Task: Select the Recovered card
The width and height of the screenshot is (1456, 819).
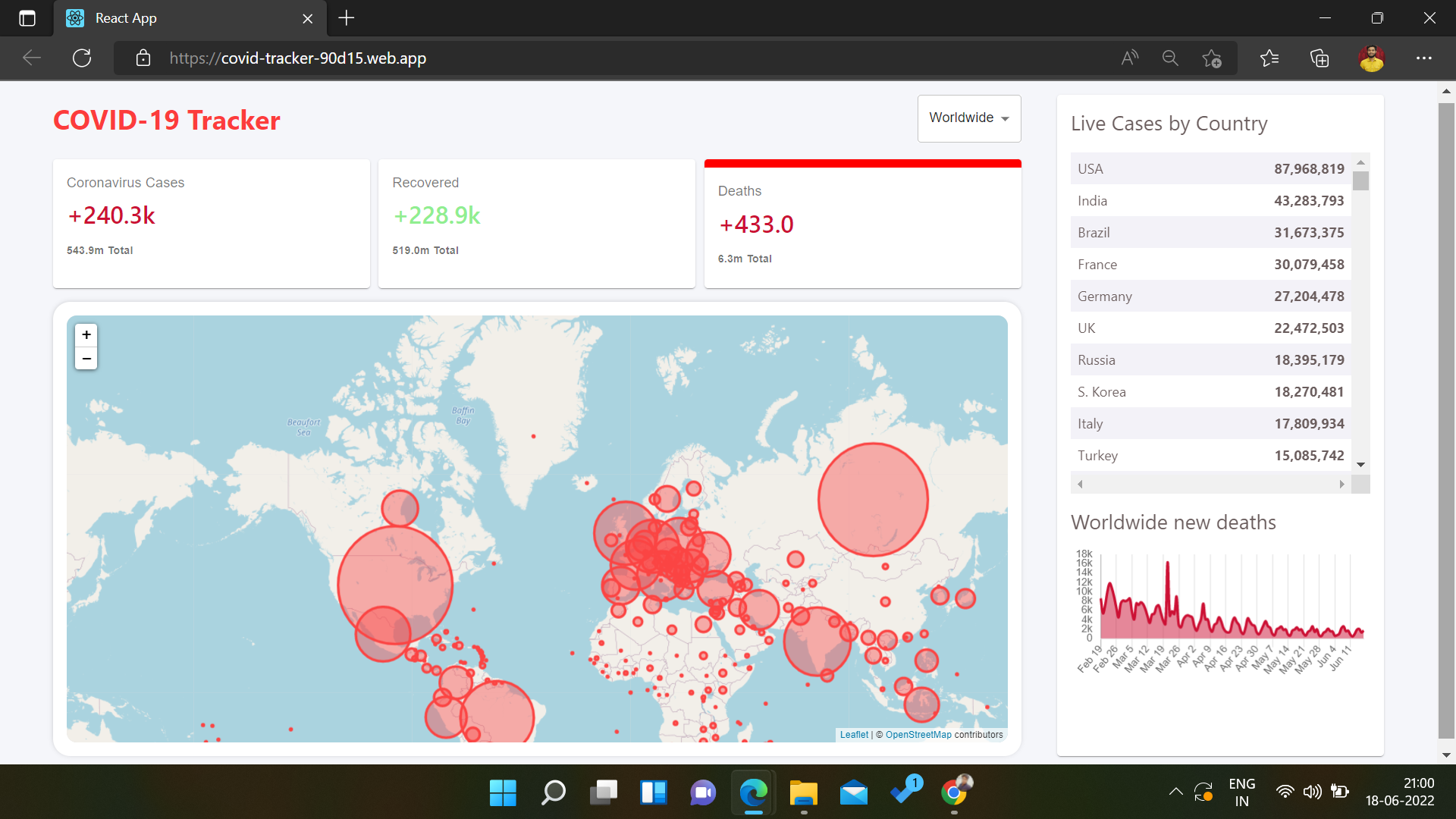Action: point(537,224)
